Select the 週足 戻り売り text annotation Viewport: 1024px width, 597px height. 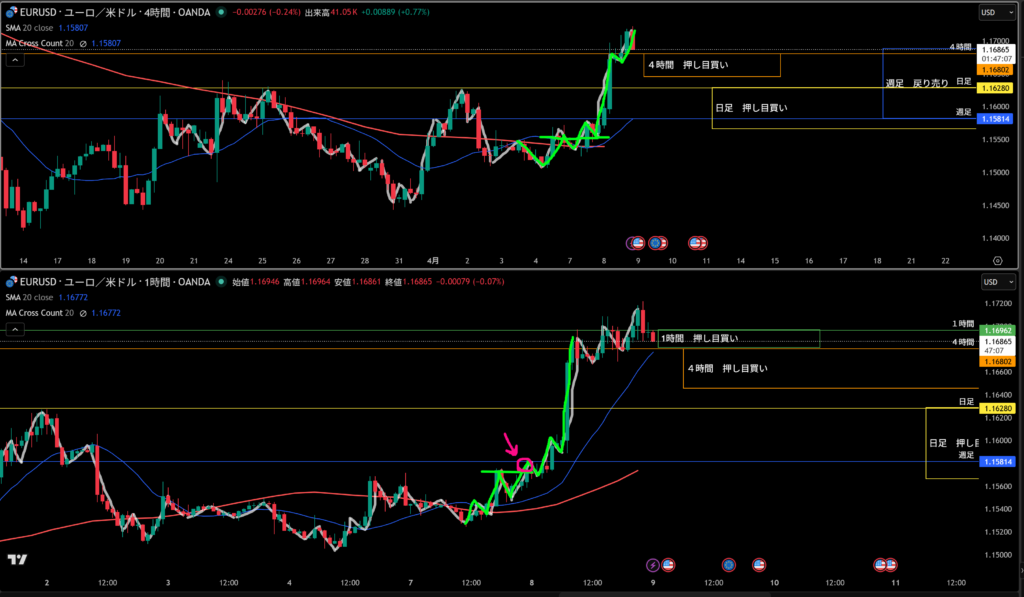tap(916, 84)
